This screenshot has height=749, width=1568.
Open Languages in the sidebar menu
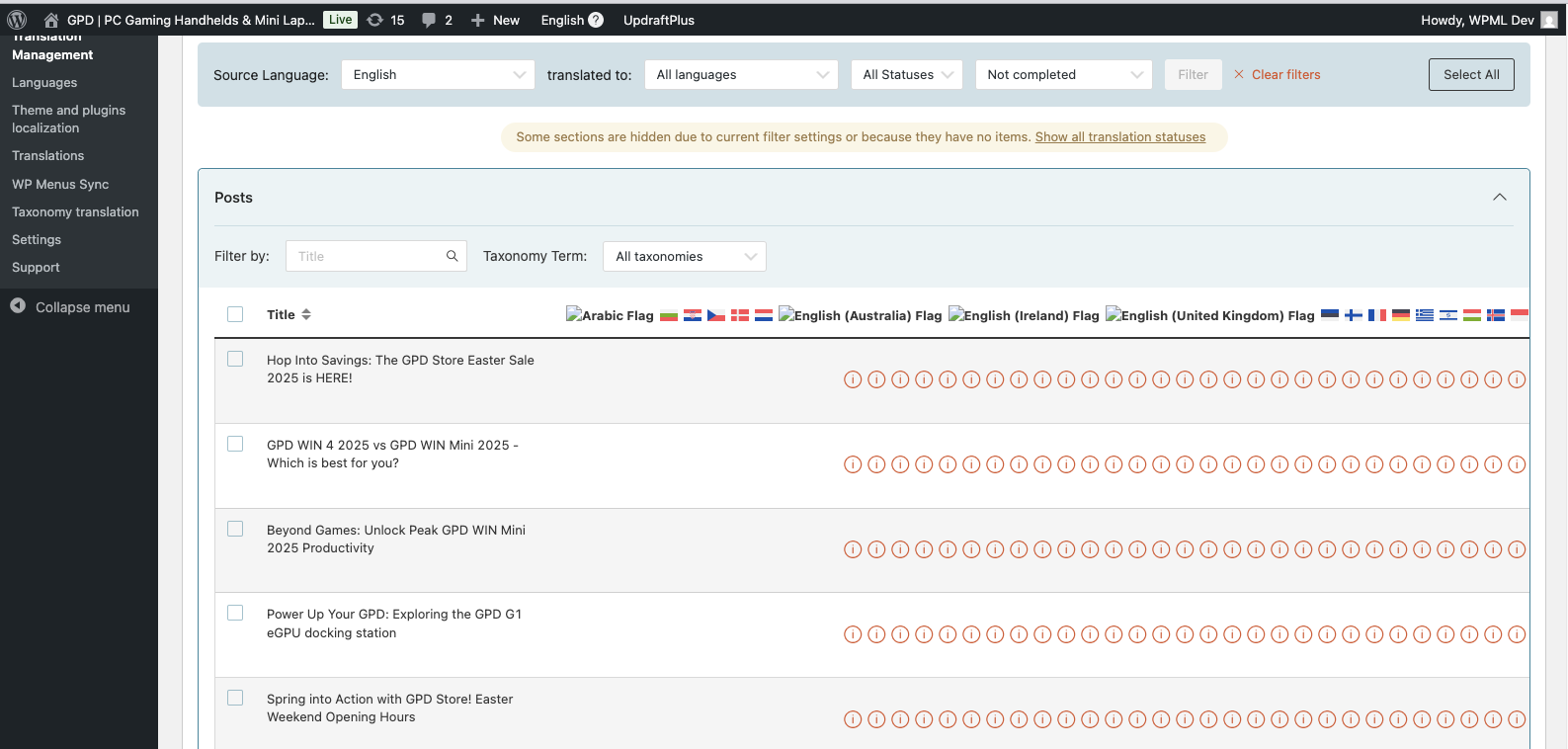44,83
